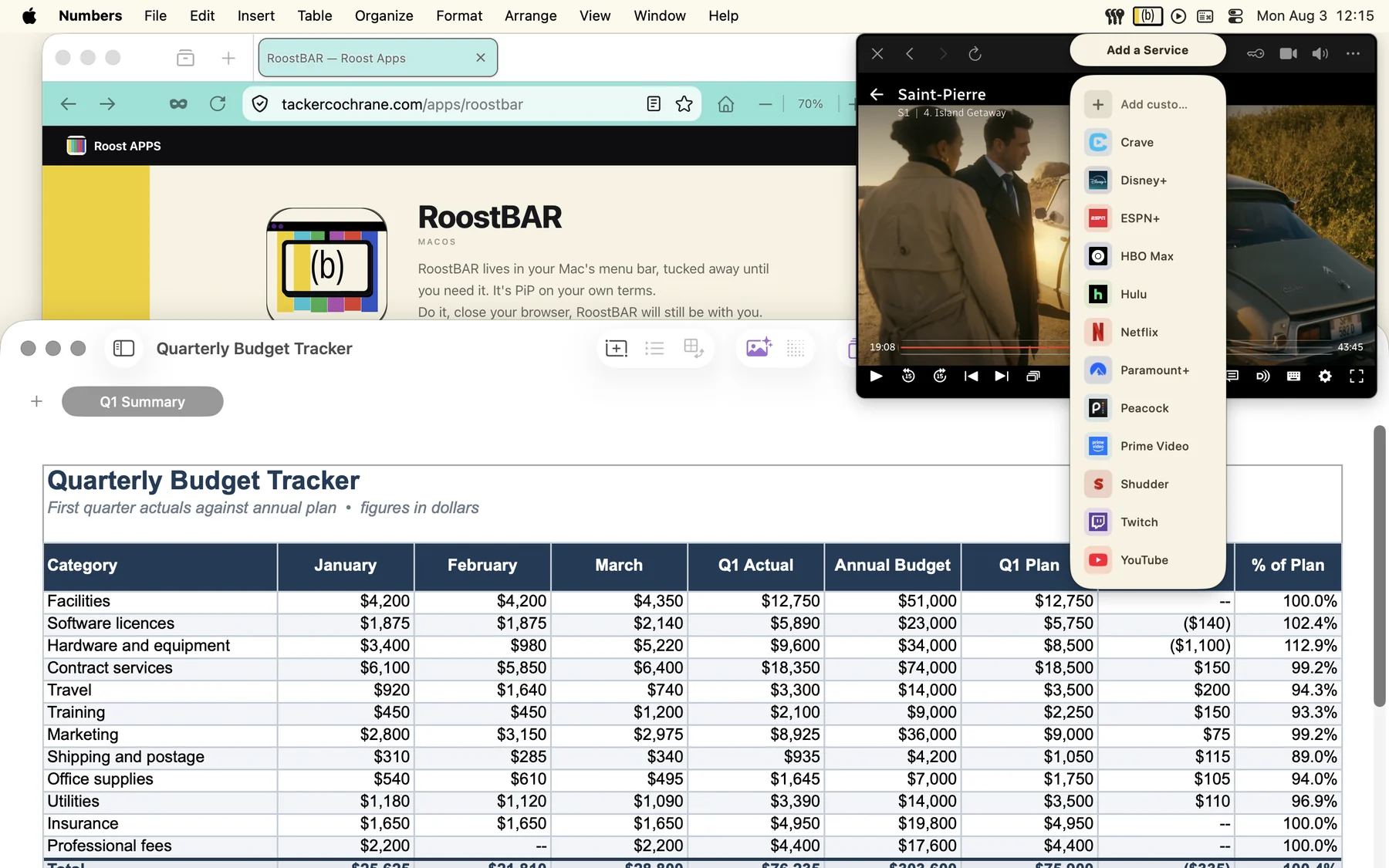Image resolution: width=1389 pixels, height=868 pixels.
Task: Open the Arrange menu
Action: pyautogui.click(x=530, y=15)
